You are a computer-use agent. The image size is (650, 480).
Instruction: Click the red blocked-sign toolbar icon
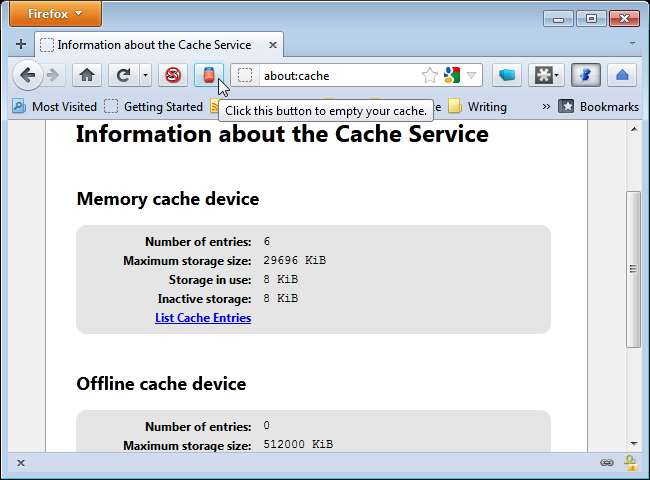click(x=173, y=75)
